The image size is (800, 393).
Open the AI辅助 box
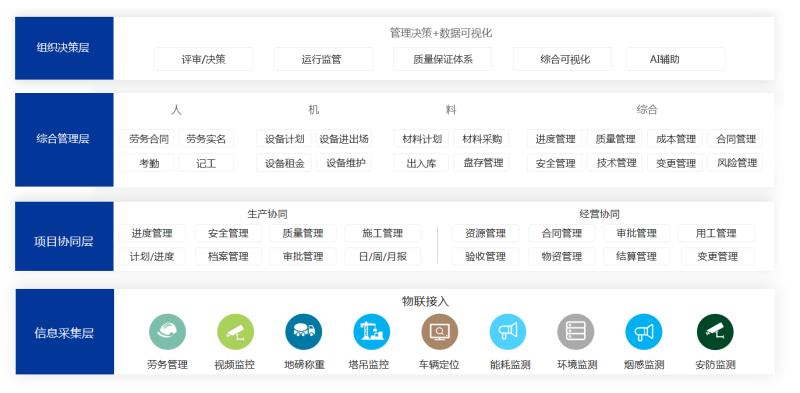676,59
